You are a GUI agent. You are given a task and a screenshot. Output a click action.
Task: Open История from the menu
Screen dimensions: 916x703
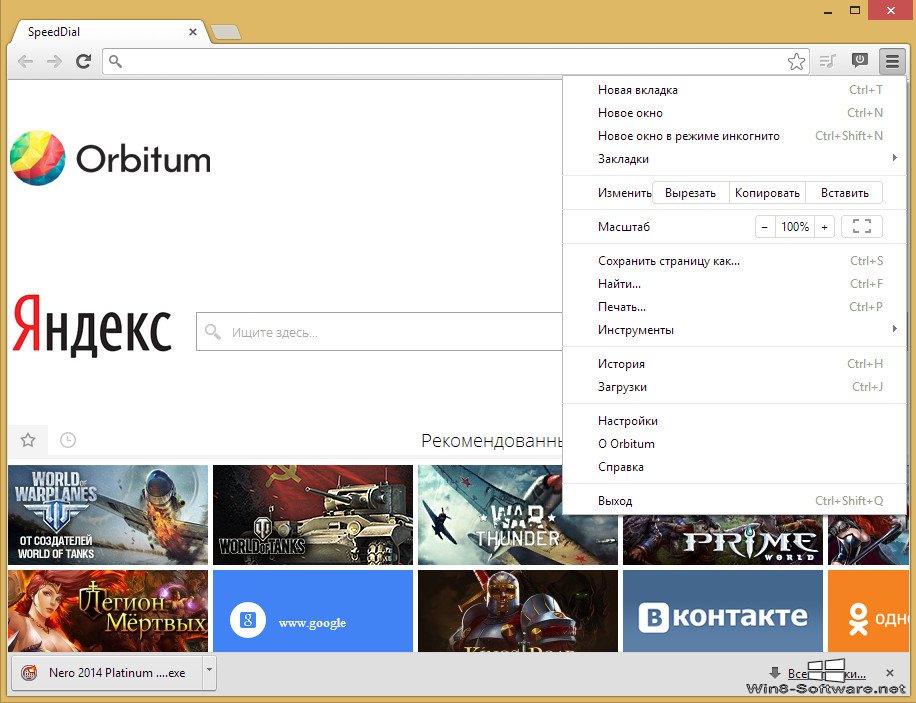coord(734,363)
